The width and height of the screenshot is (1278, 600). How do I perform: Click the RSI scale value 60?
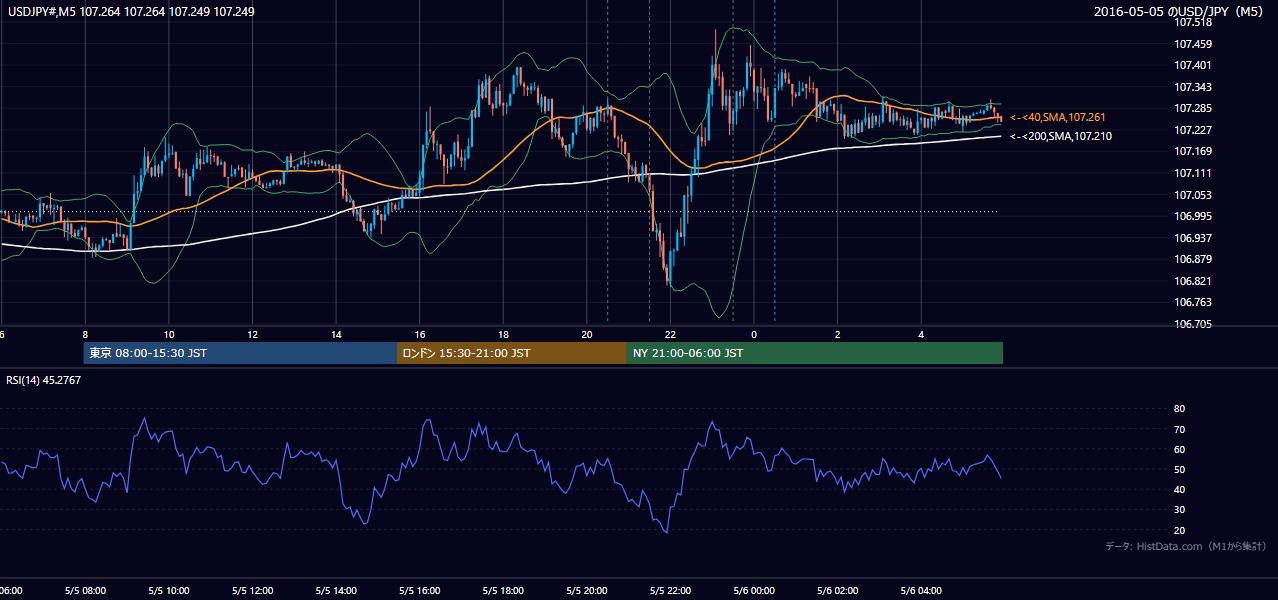coord(1179,449)
